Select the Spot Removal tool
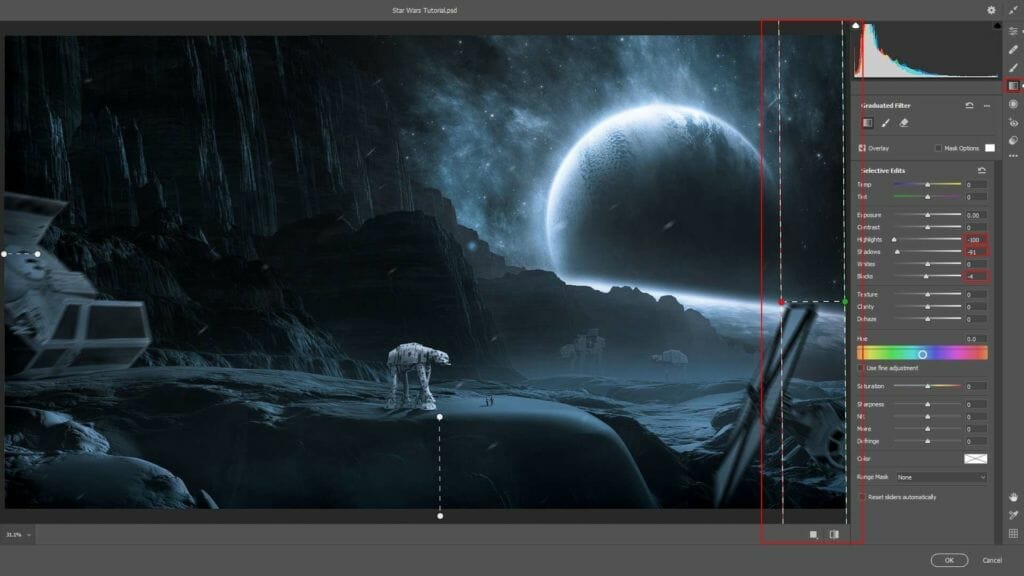 tap(1013, 49)
